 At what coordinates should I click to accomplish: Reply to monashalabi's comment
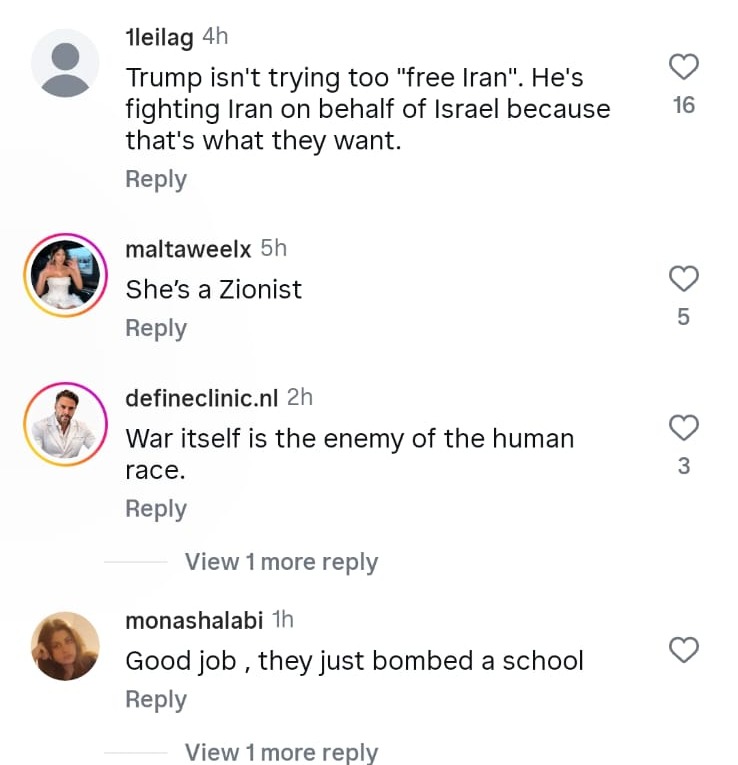(x=156, y=700)
